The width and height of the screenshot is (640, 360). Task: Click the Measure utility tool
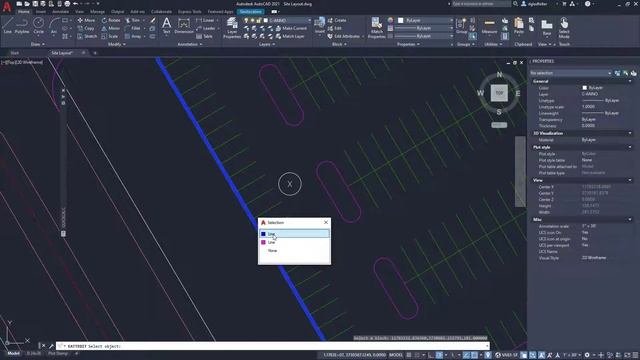coord(489,26)
